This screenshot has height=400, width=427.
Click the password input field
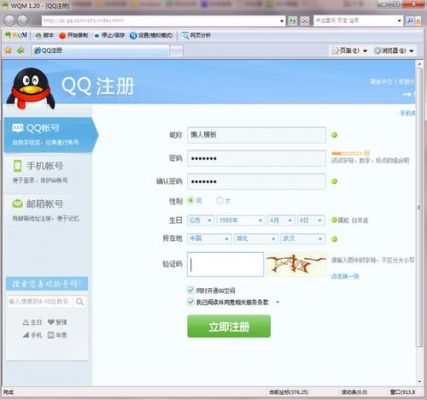tap(256, 158)
